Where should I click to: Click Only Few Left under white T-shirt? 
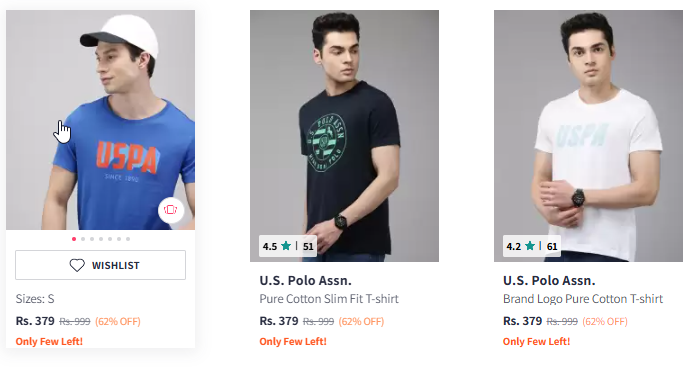tap(537, 341)
